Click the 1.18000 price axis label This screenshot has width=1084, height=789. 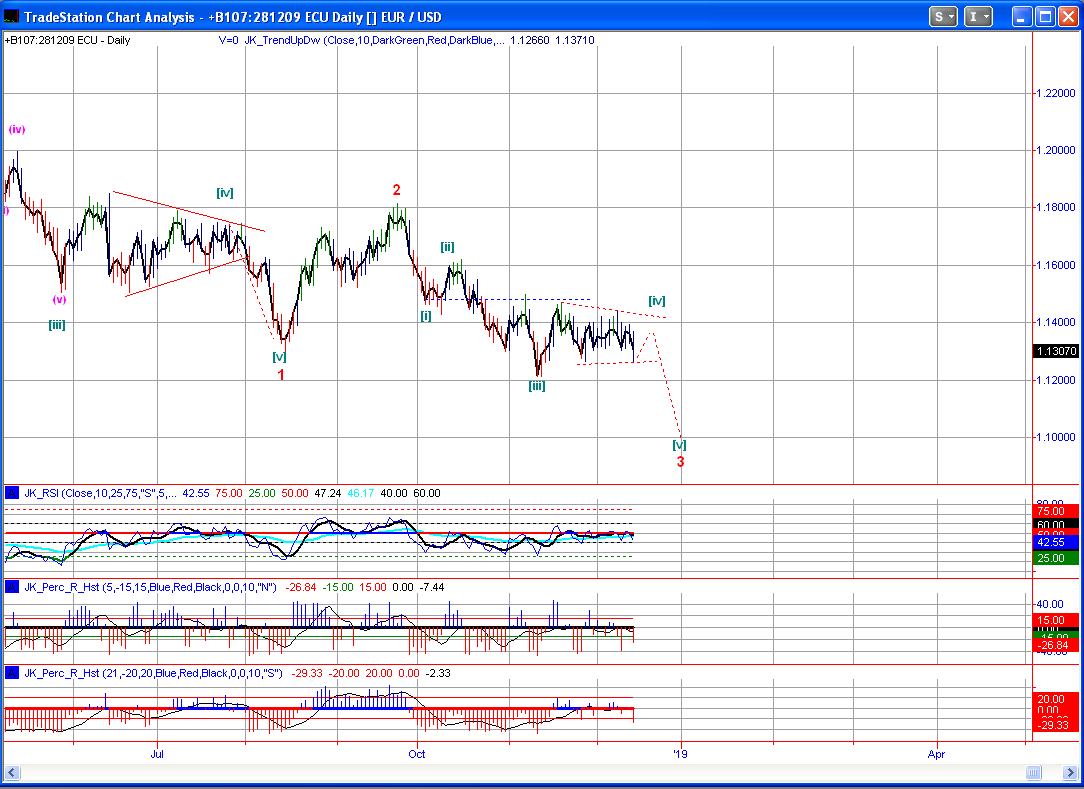click(1056, 207)
